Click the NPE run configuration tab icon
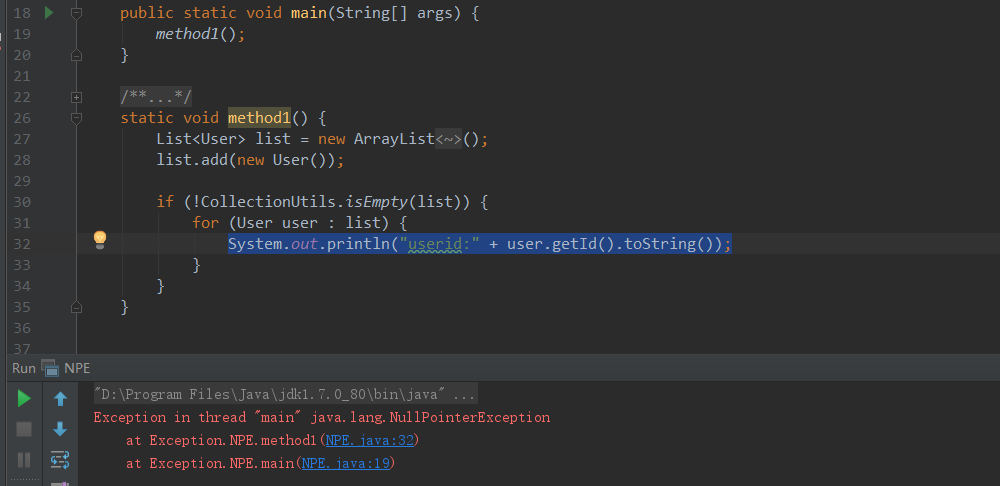1000x486 pixels. (49, 368)
